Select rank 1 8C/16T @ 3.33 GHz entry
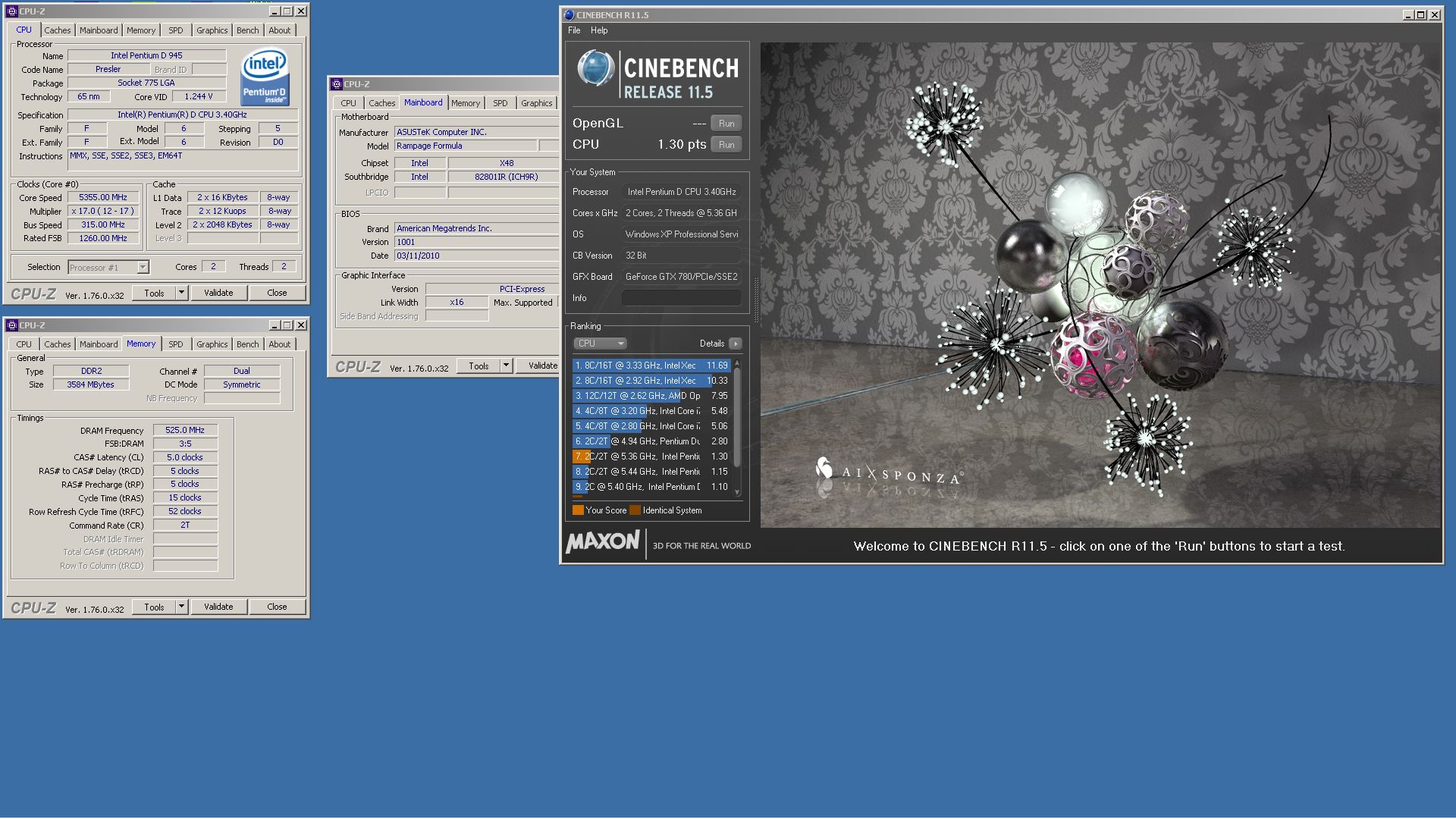The image size is (1456, 819). (x=651, y=366)
